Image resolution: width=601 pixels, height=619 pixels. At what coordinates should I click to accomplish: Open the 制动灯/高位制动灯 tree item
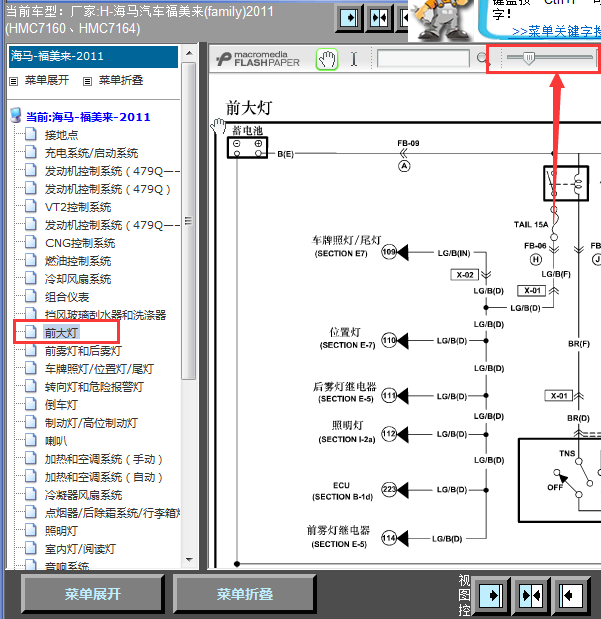pyautogui.click(x=91, y=423)
